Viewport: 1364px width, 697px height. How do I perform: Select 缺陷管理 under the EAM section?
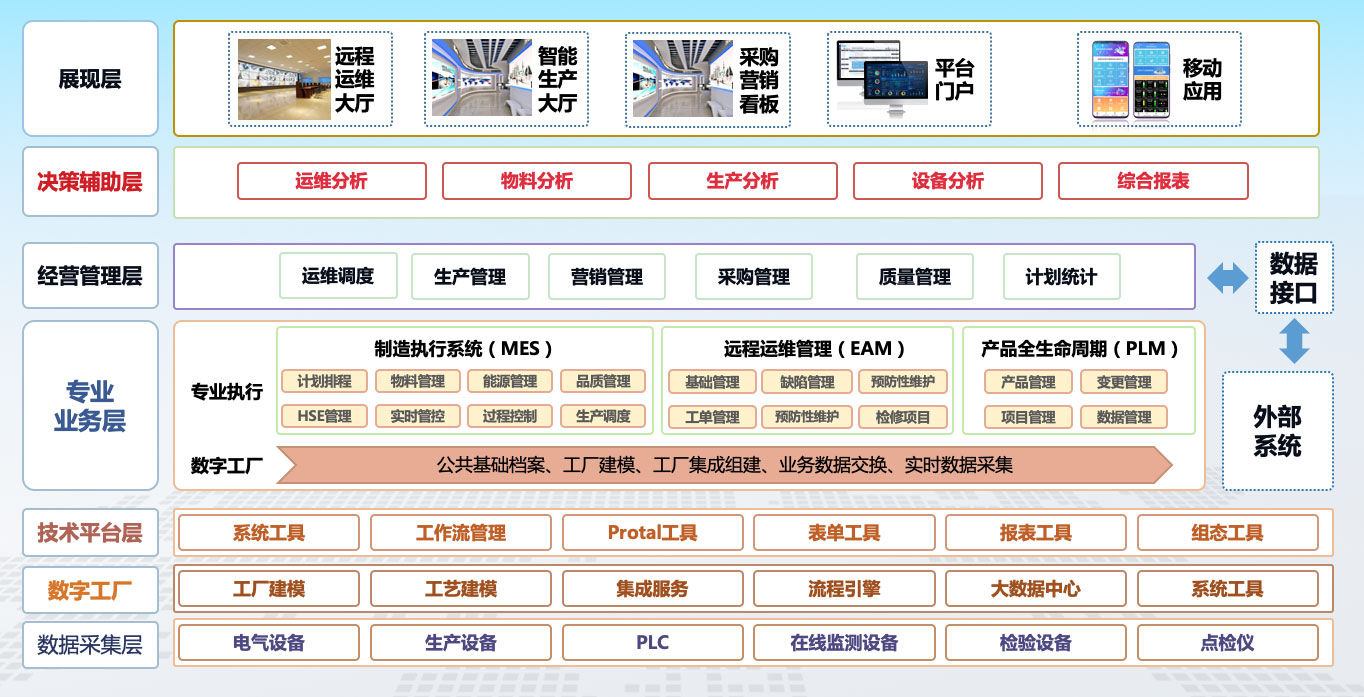pos(806,382)
